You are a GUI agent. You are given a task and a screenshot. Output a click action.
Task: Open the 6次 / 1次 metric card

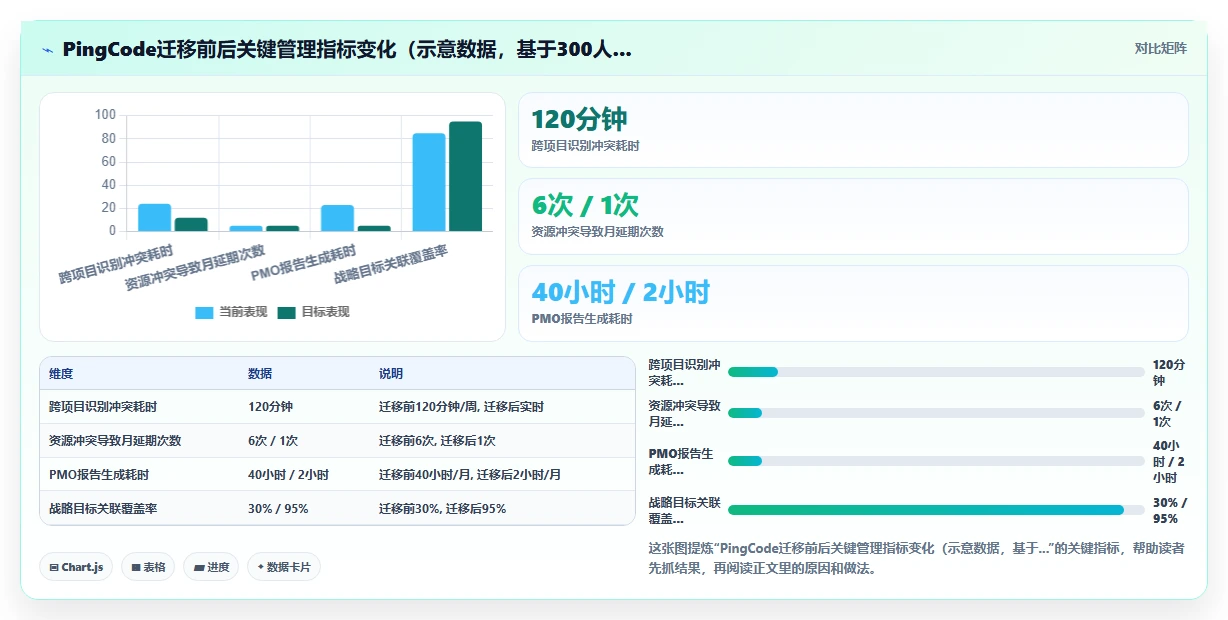coord(853,216)
